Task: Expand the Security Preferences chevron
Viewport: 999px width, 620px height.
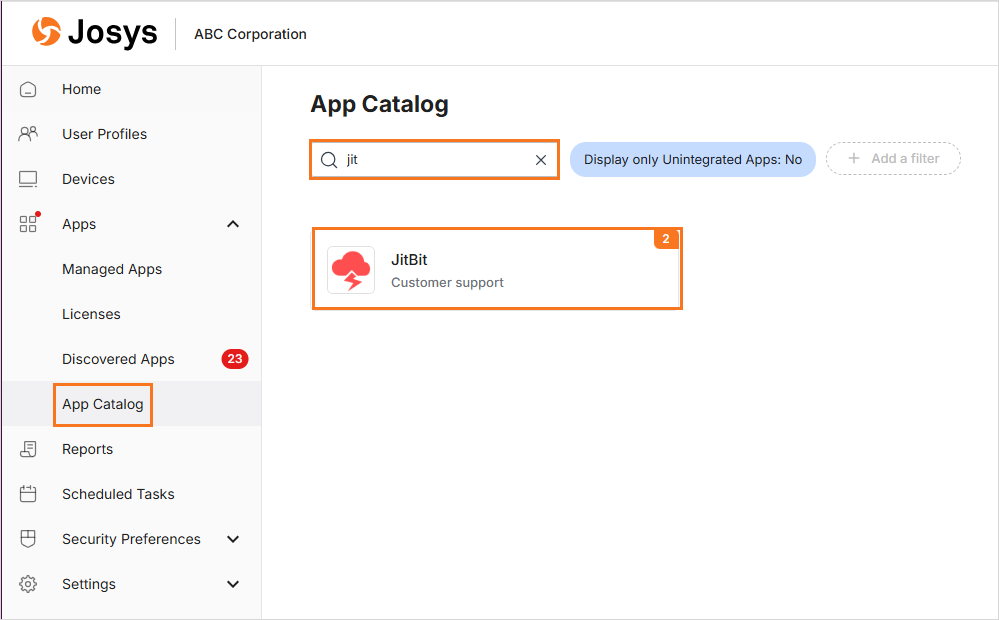Action: 233,539
